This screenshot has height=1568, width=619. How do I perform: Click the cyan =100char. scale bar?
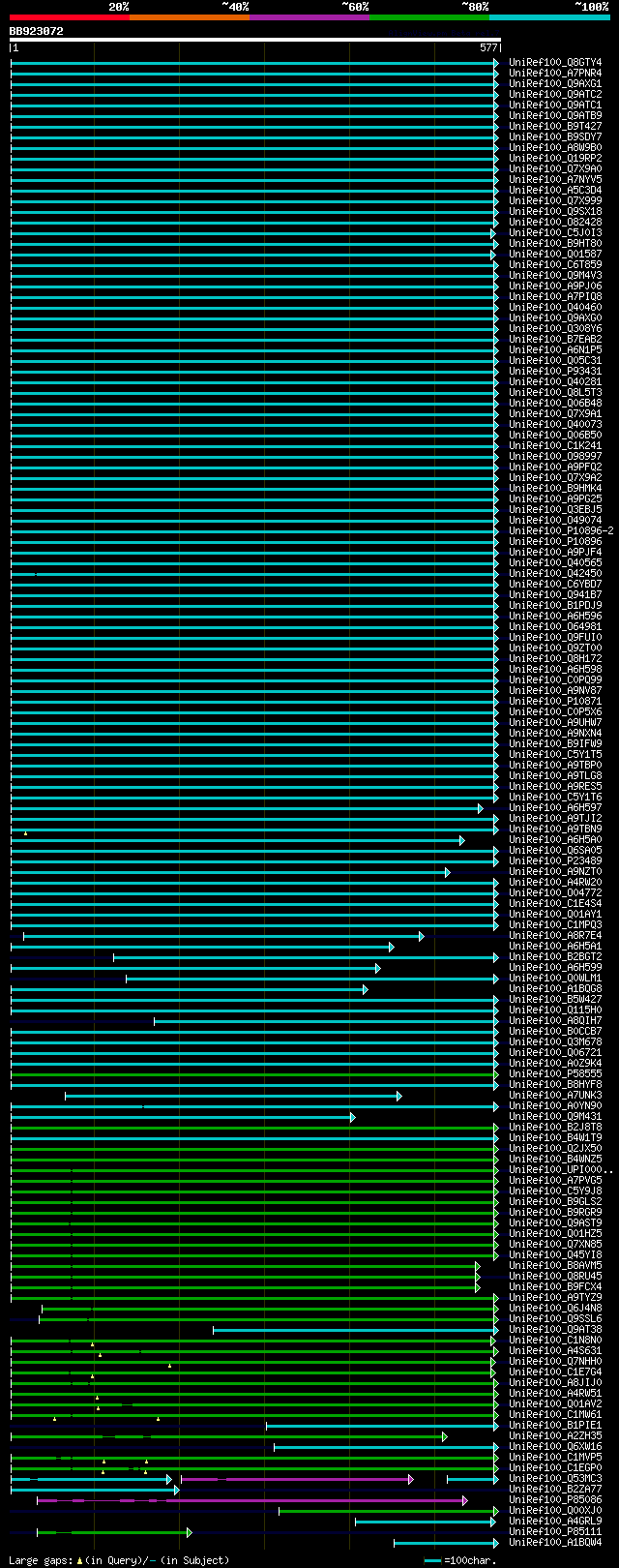[432, 1560]
